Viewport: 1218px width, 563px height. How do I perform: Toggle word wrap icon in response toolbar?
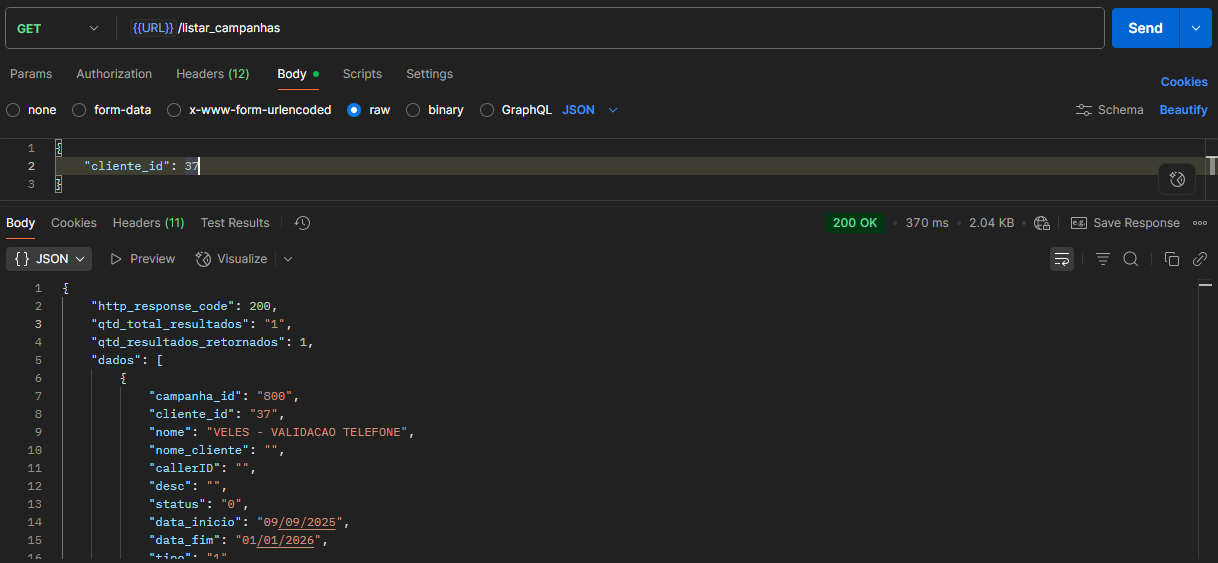tap(1062, 259)
